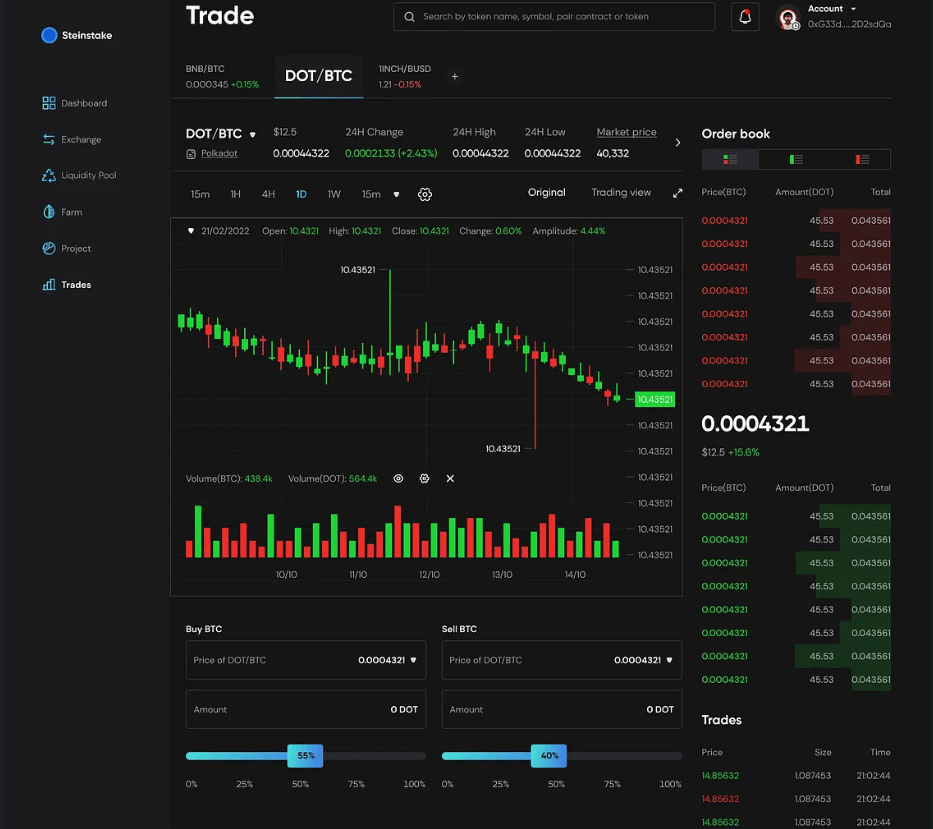Open volume indicator settings gear
Image resolution: width=933 pixels, height=829 pixels.
(424, 479)
